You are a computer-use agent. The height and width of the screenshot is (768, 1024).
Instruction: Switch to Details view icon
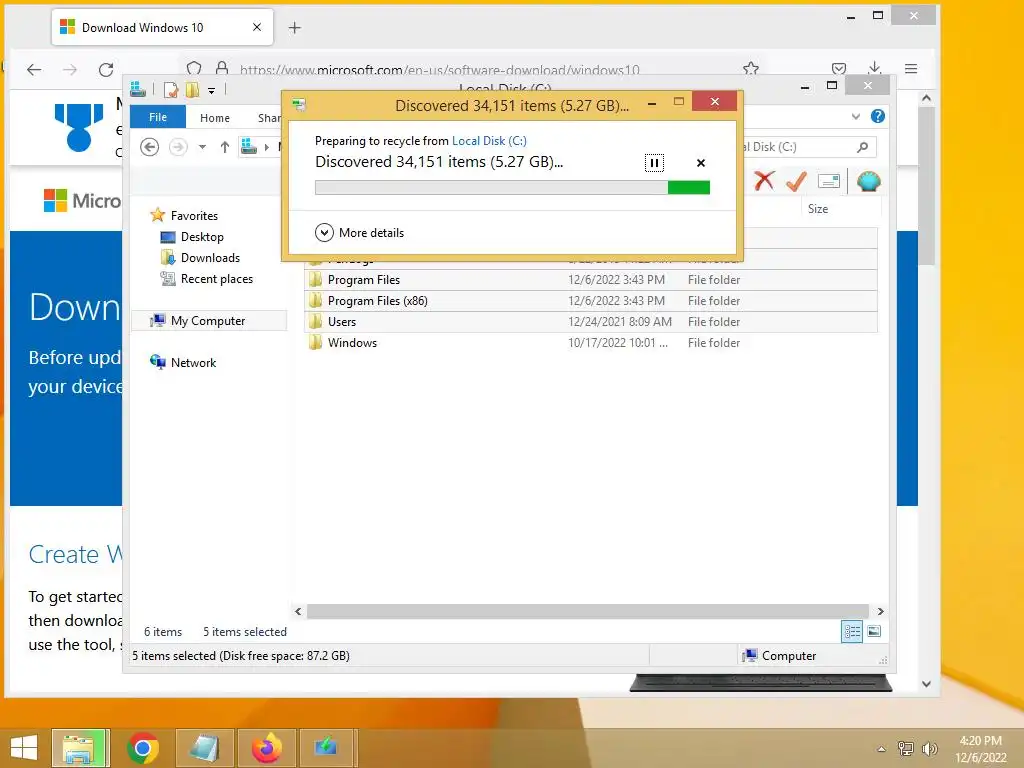(x=852, y=632)
